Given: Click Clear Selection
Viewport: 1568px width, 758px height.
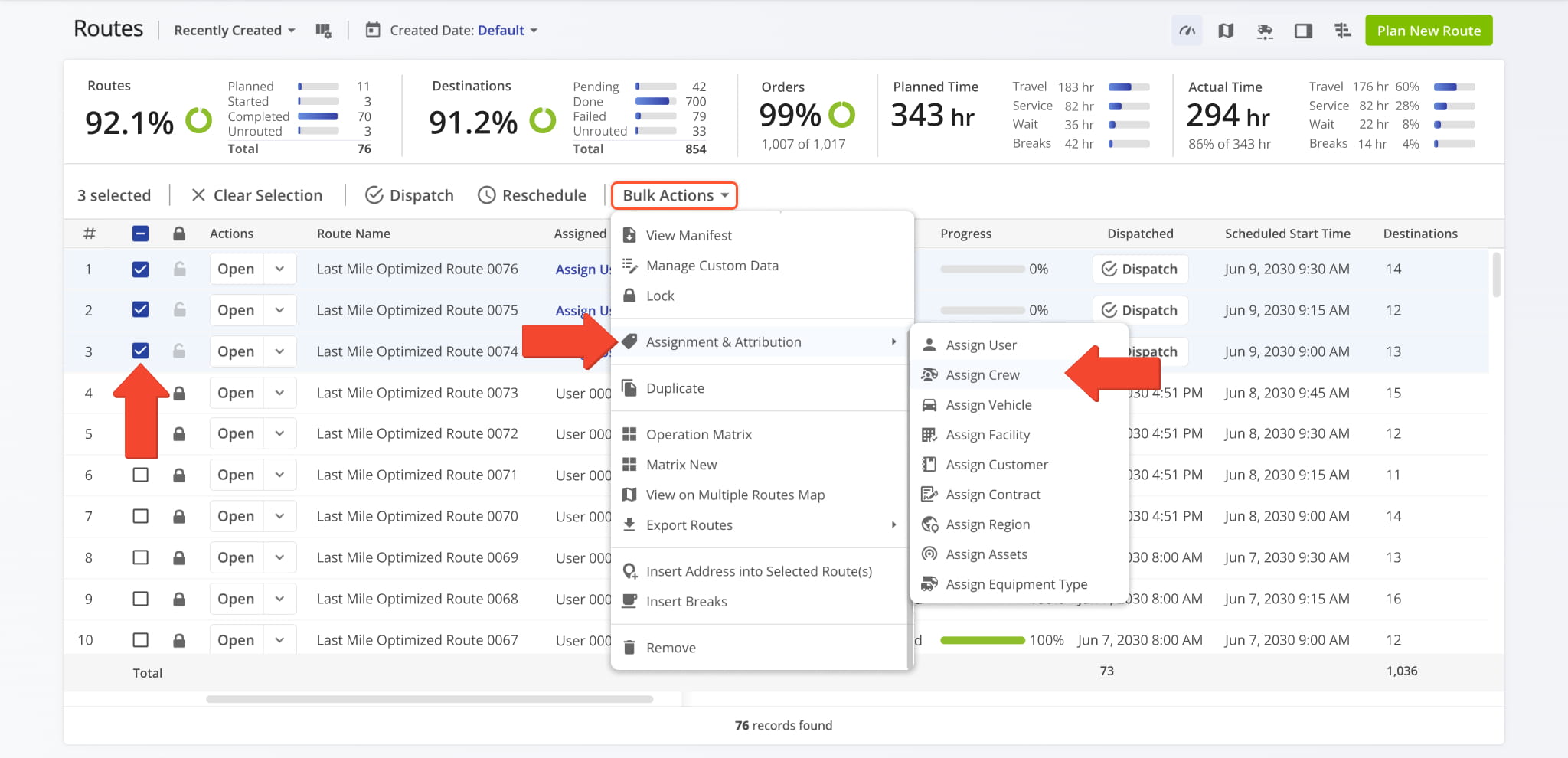Looking at the screenshot, I should (x=257, y=195).
